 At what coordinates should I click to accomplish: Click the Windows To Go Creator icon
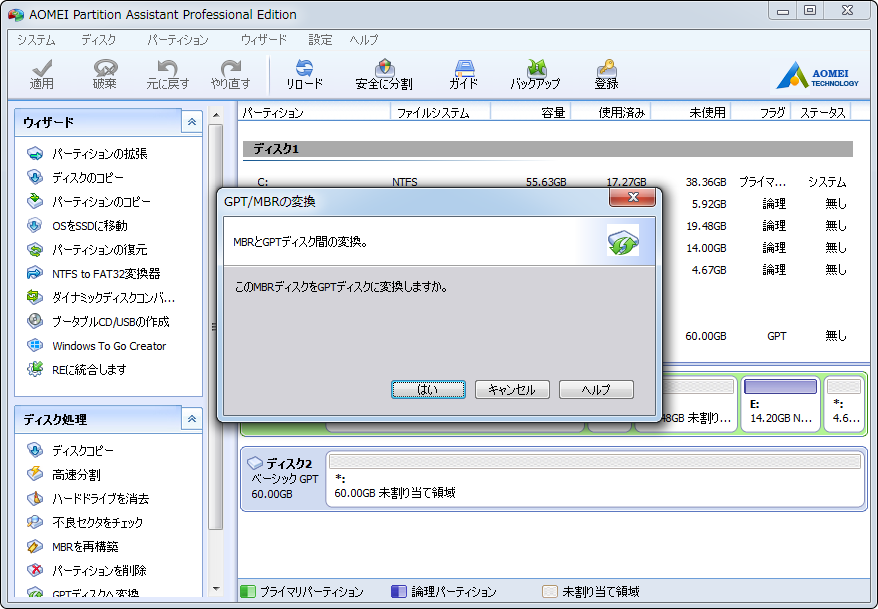click(x=35, y=345)
